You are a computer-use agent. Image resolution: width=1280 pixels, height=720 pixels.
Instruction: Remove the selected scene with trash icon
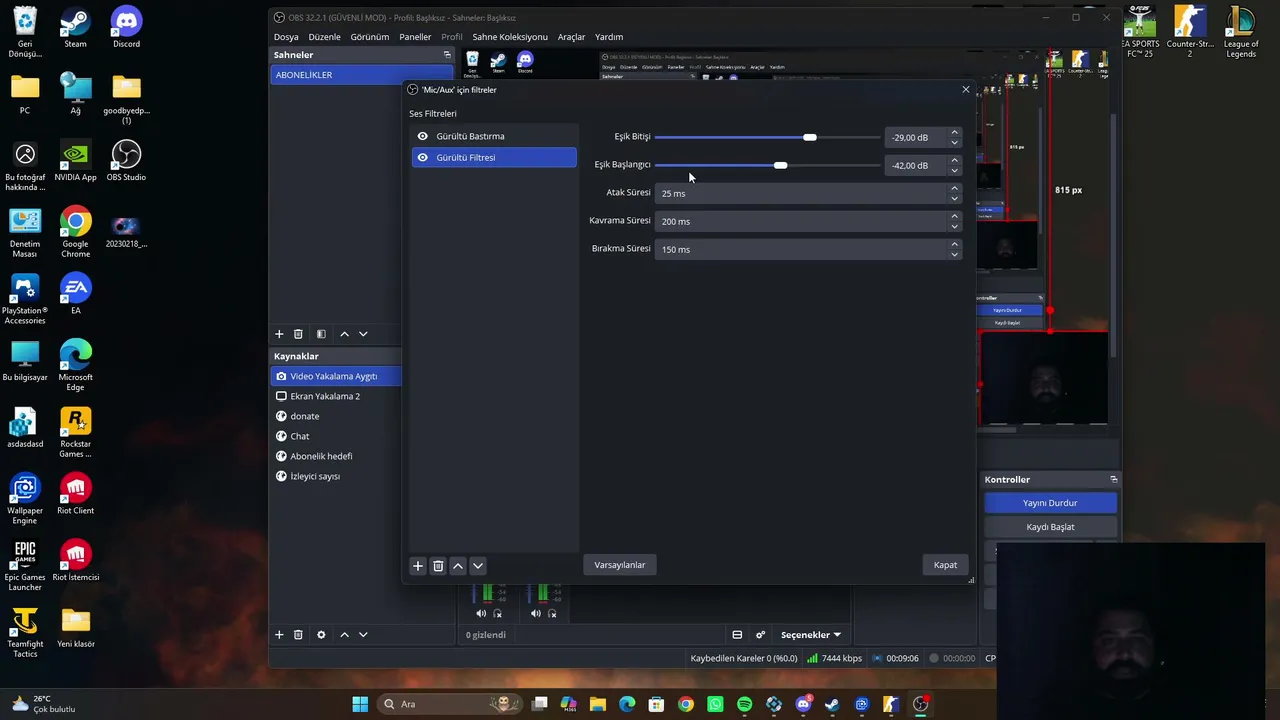point(298,334)
